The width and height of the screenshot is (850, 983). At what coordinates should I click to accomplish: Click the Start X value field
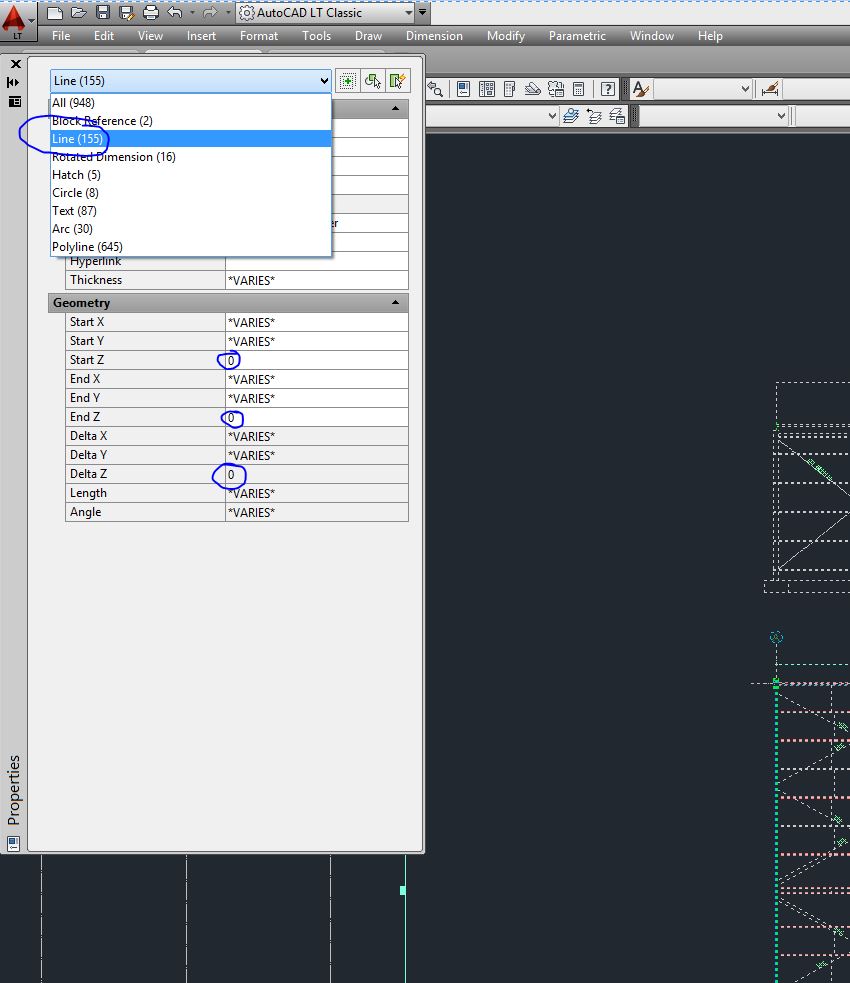[x=317, y=322]
